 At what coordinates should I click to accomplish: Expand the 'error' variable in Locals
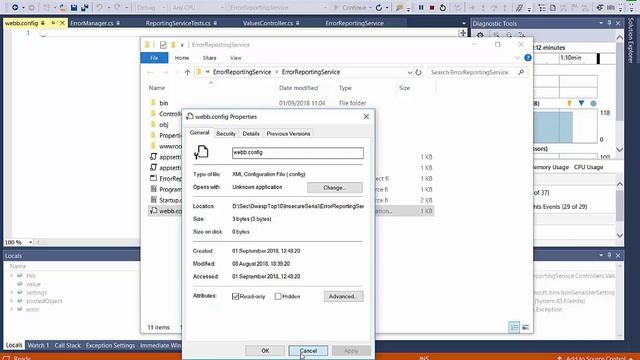click(x=11, y=309)
